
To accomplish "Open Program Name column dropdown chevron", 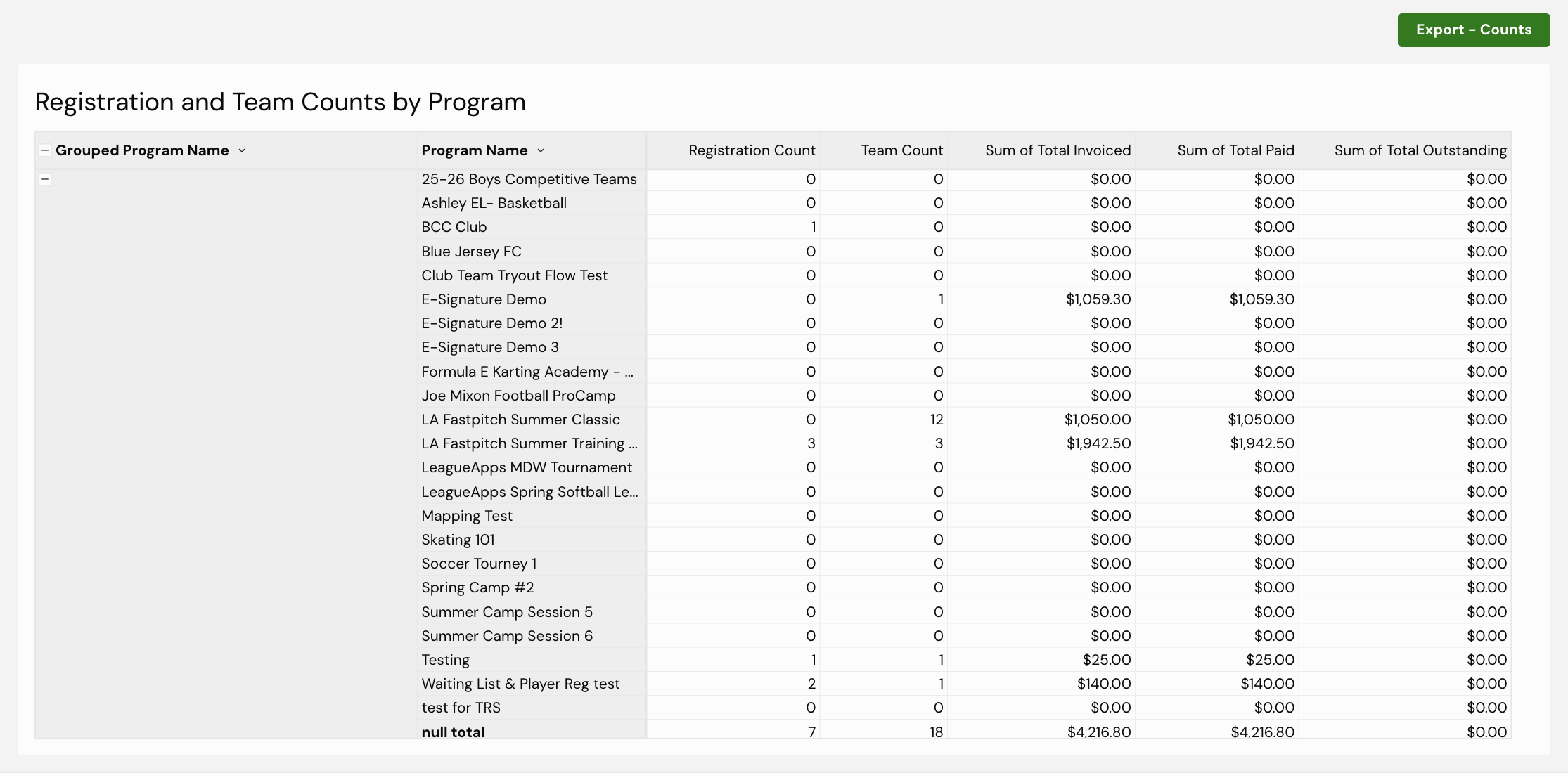I will pos(541,150).
